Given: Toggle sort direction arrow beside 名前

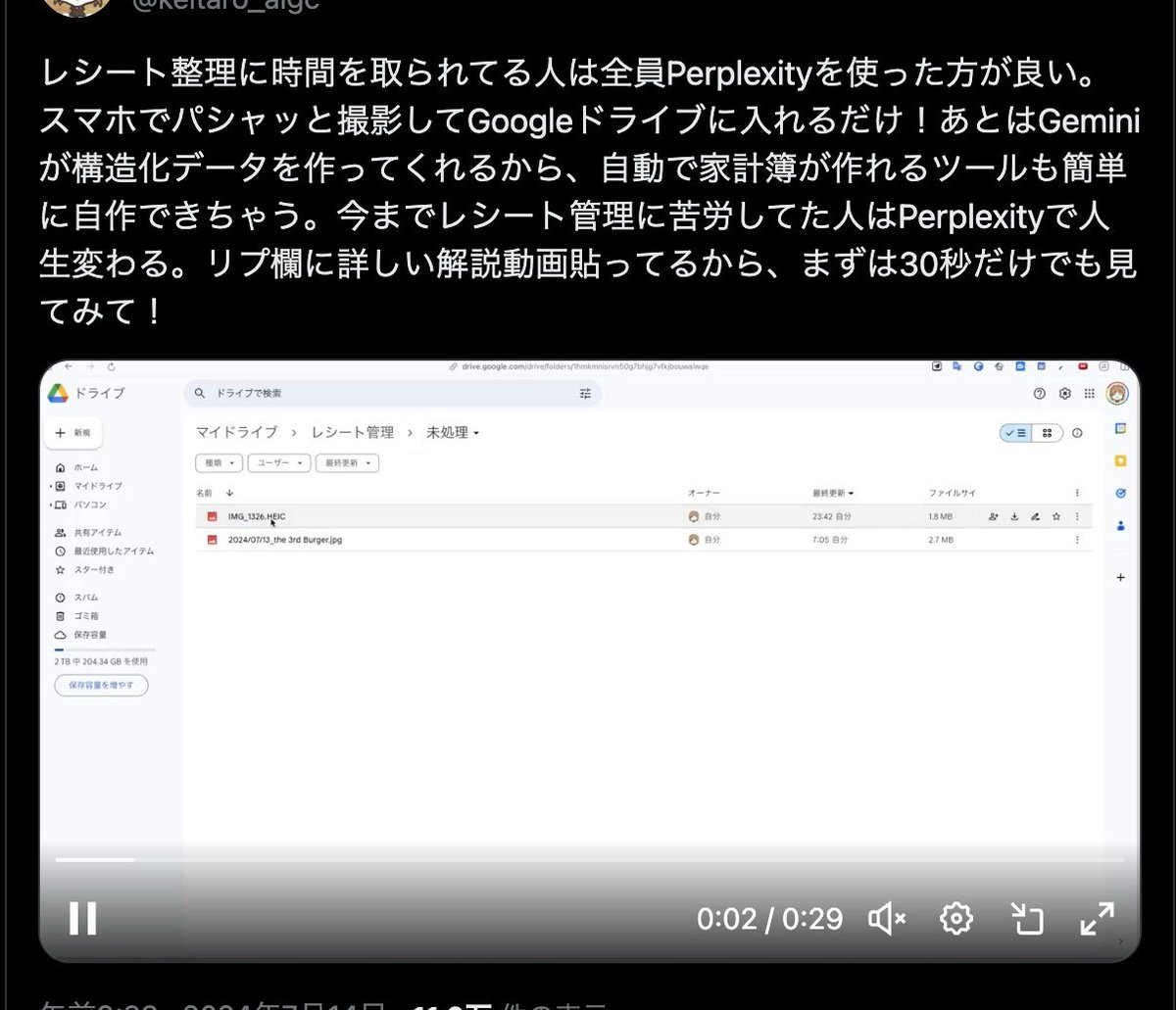Looking at the screenshot, I should 229,493.
